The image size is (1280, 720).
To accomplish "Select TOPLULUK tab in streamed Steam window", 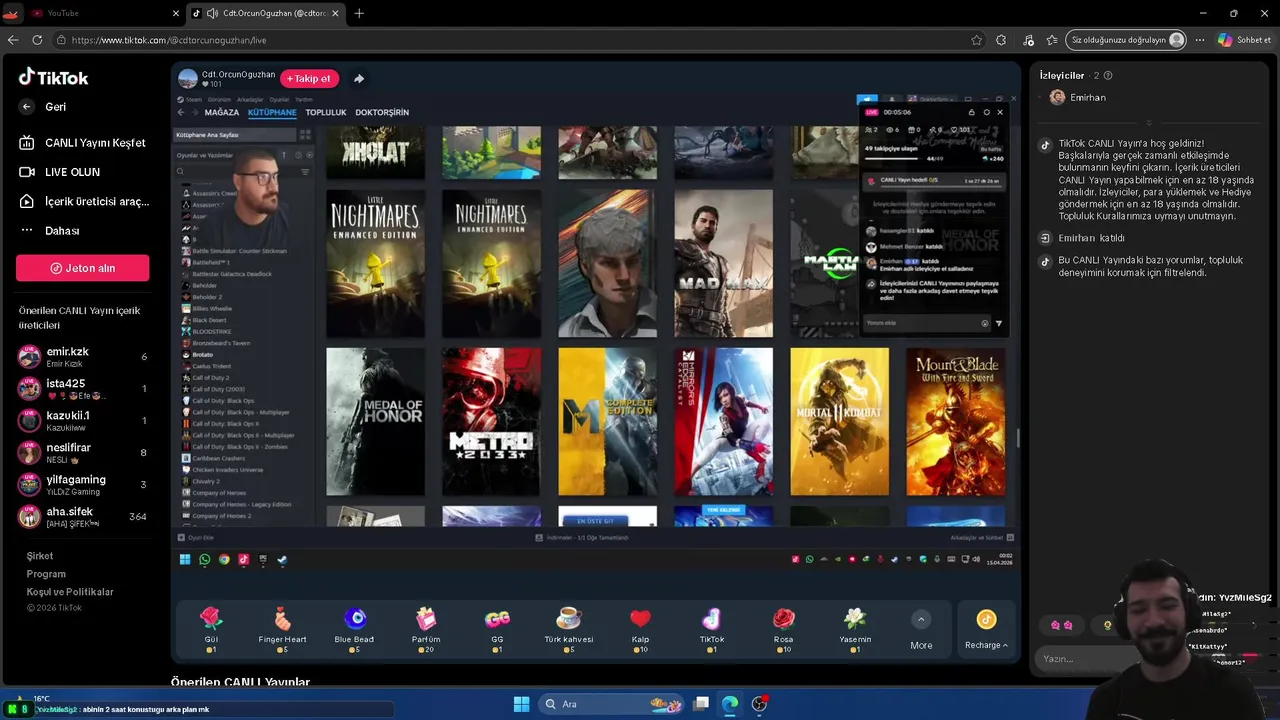I will 326,113.
